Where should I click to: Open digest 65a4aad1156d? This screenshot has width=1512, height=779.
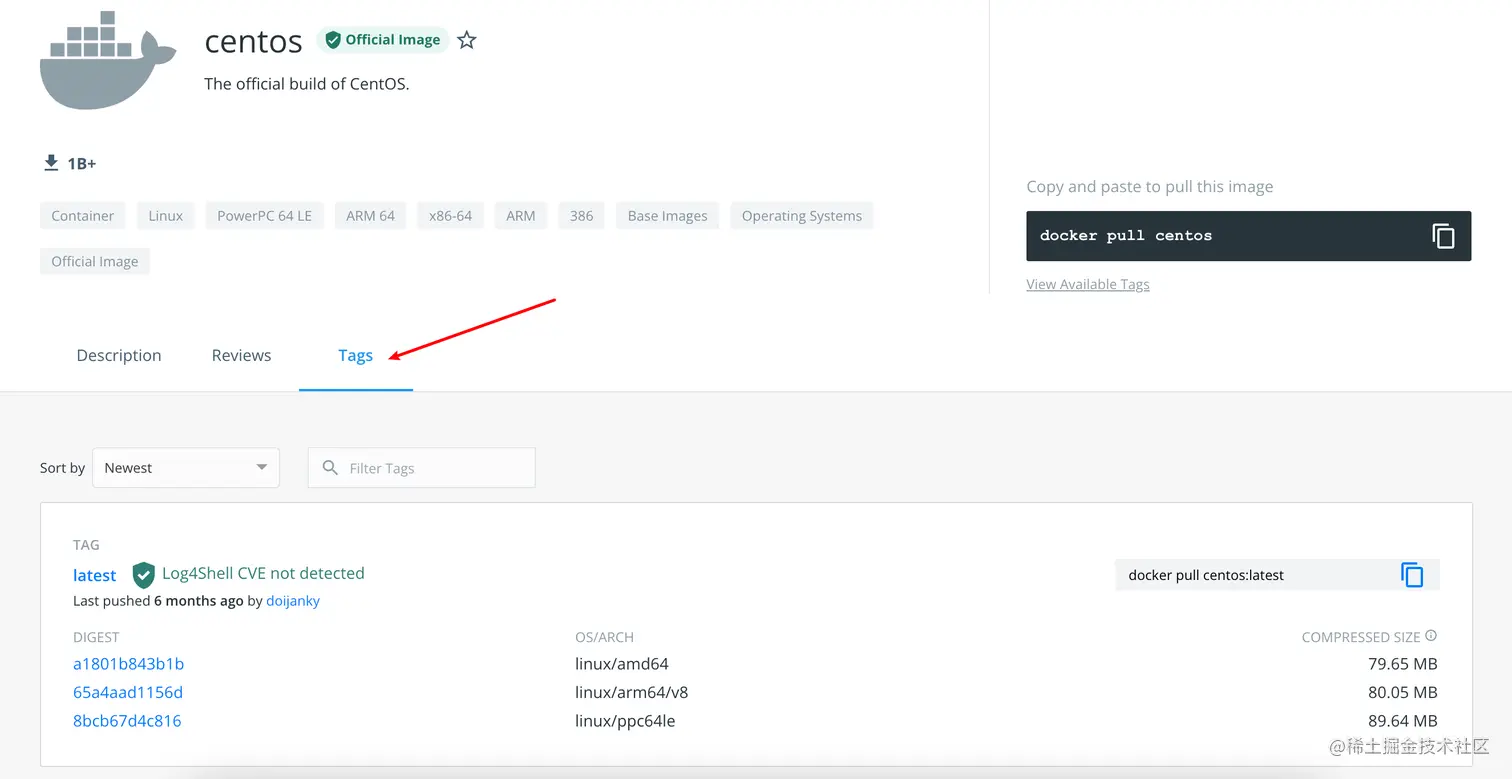click(x=128, y=692)
